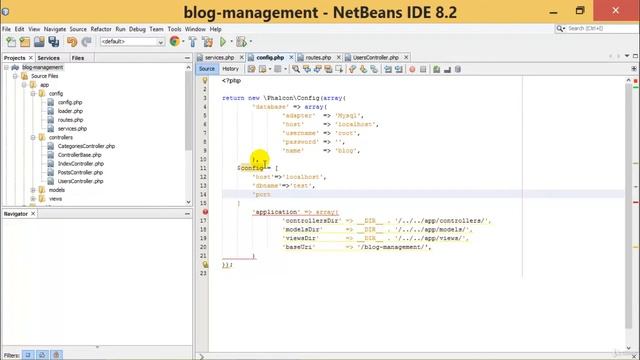Image resolution: width=640 pixels, height=360 pixels.
Task: Click the lightbulb hint on line 1
Action: point(205,80)
